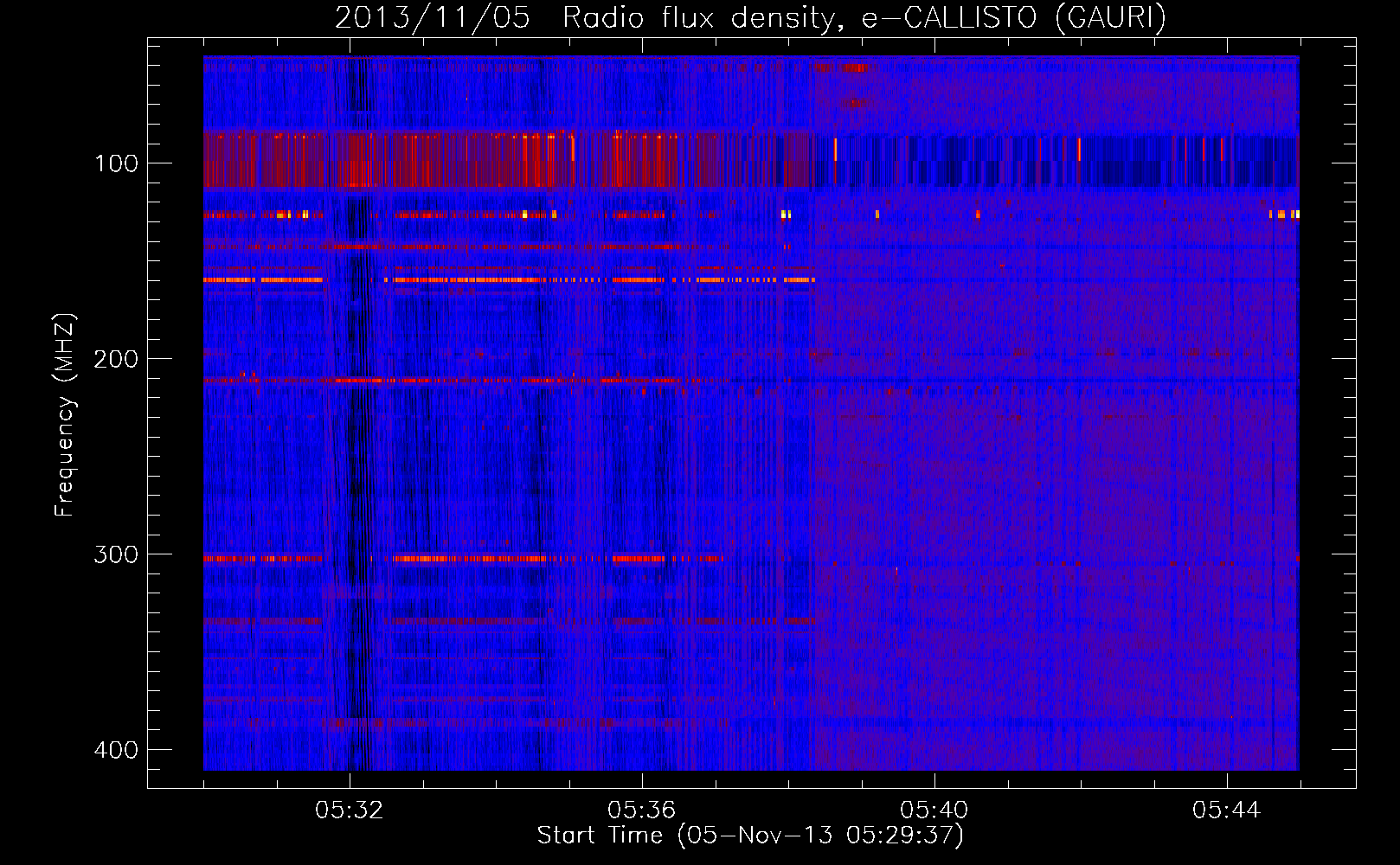The width and height of the screenshot is (1400, 865).
Task: Click the 400 frequency tick label
Action: point(116,750)
